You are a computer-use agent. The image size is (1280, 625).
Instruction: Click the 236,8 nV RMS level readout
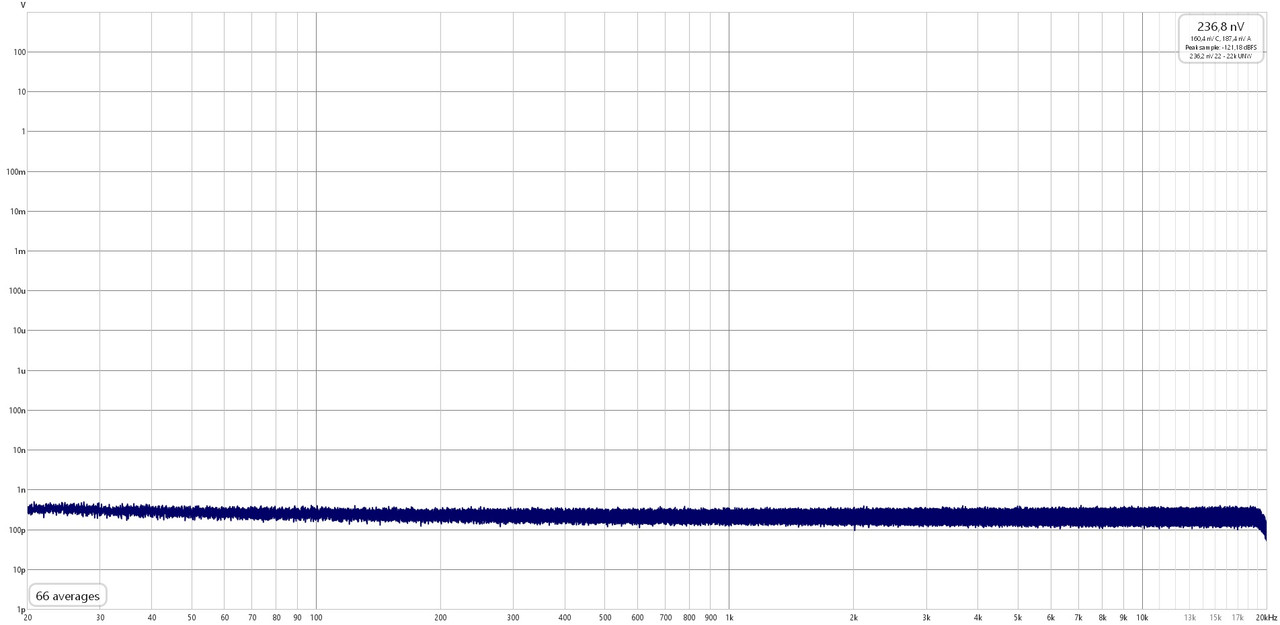point(1219,27)
